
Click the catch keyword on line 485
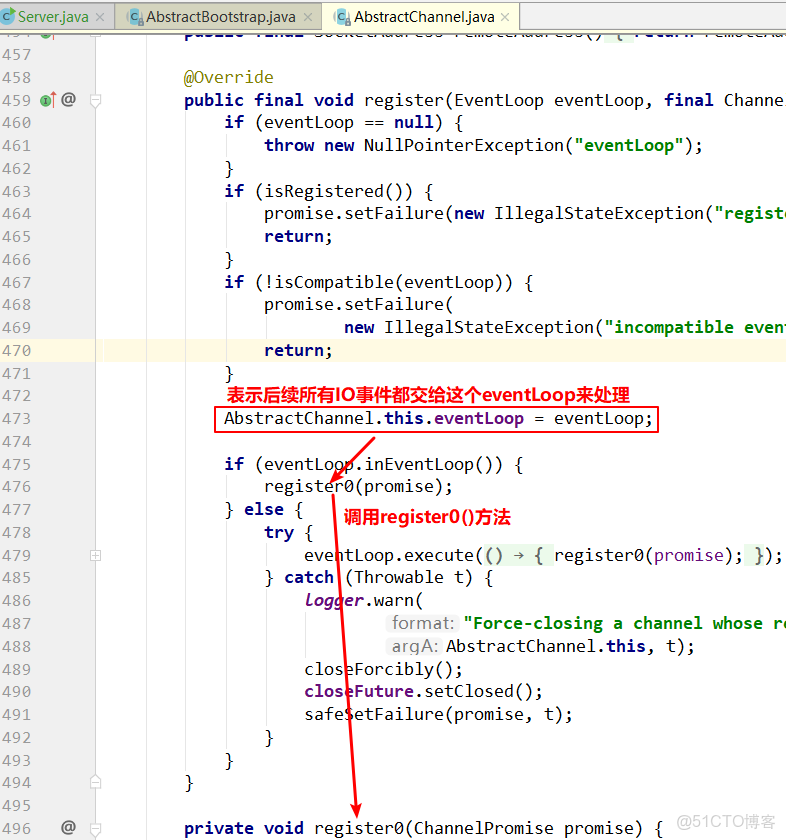309,578
